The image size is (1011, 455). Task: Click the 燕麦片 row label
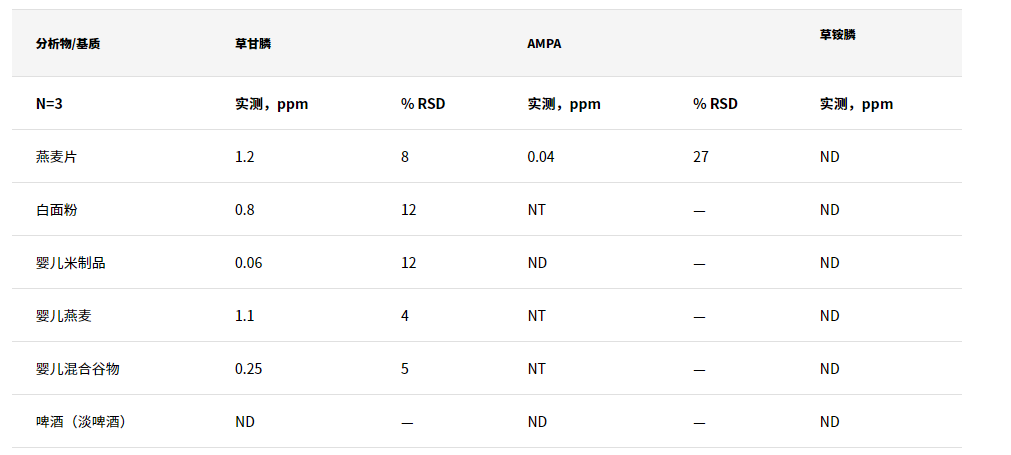[56, 157]
